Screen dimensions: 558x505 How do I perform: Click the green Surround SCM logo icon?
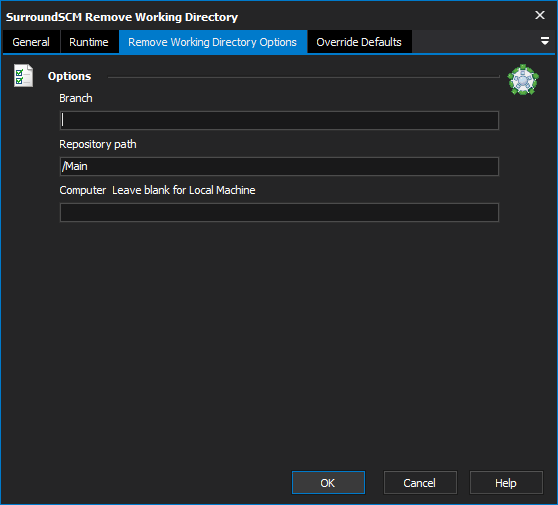point(523,80)
